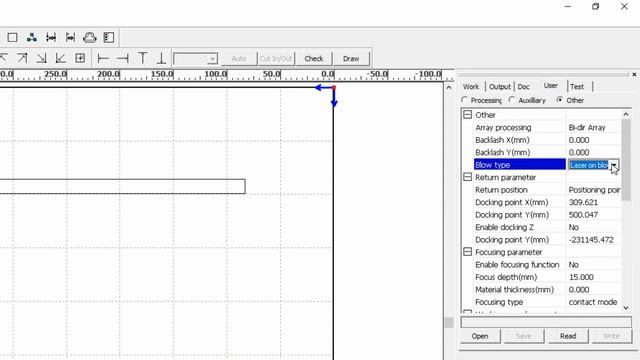
Task: Collapse the Return parameter group
Action: [467, 177]
